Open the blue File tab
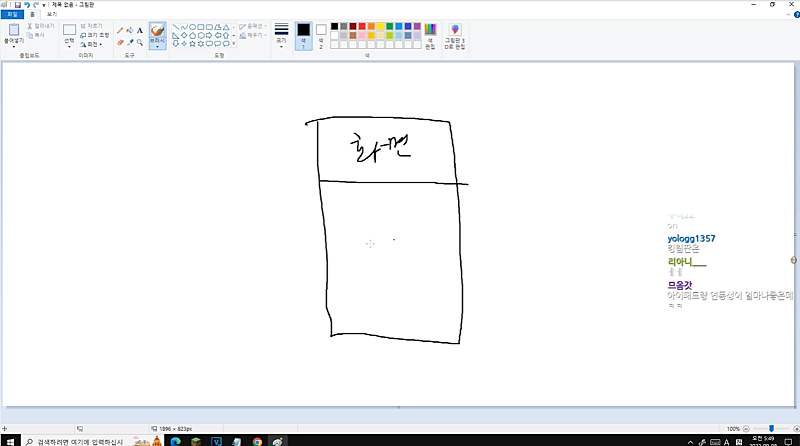This screenshot has height=446, width=800. click(11, 15)
